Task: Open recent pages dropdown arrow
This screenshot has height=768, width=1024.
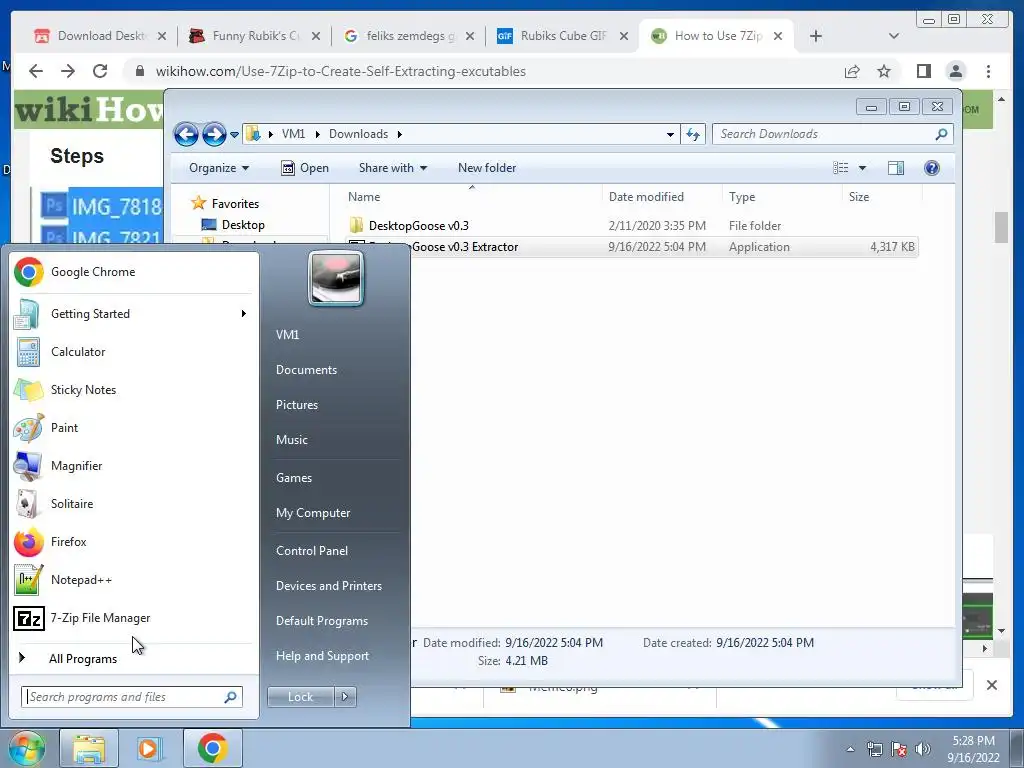Action: pos(234,135)
